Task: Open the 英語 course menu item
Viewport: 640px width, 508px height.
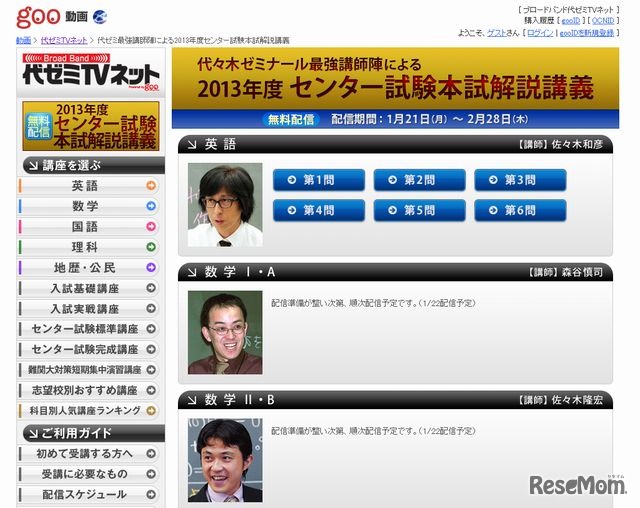Action: tap(89, 186)
